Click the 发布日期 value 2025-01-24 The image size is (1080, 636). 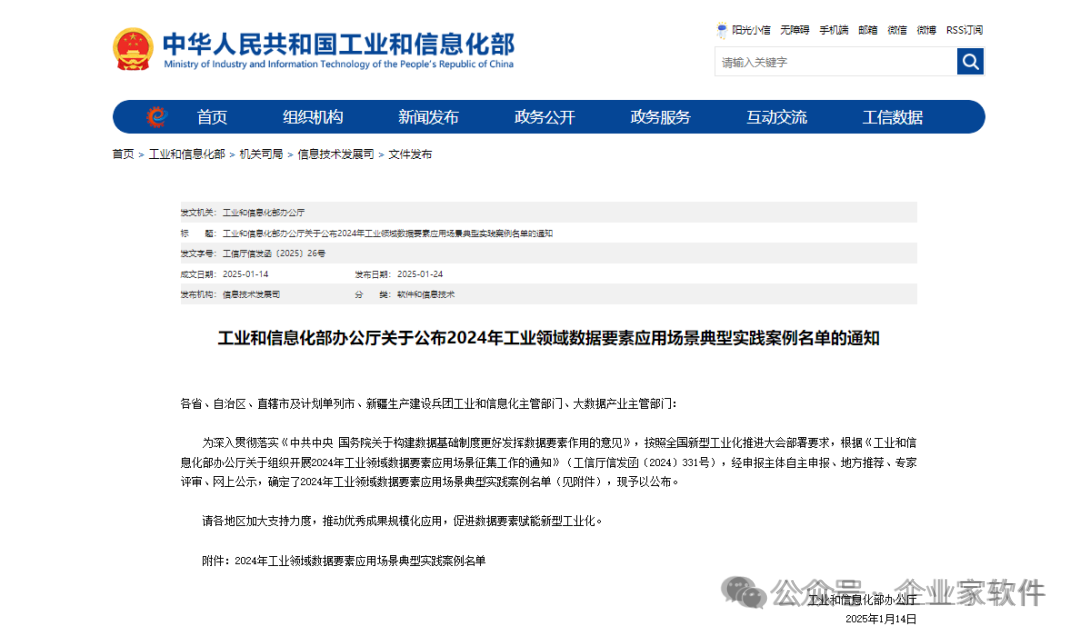coord(420,274)
